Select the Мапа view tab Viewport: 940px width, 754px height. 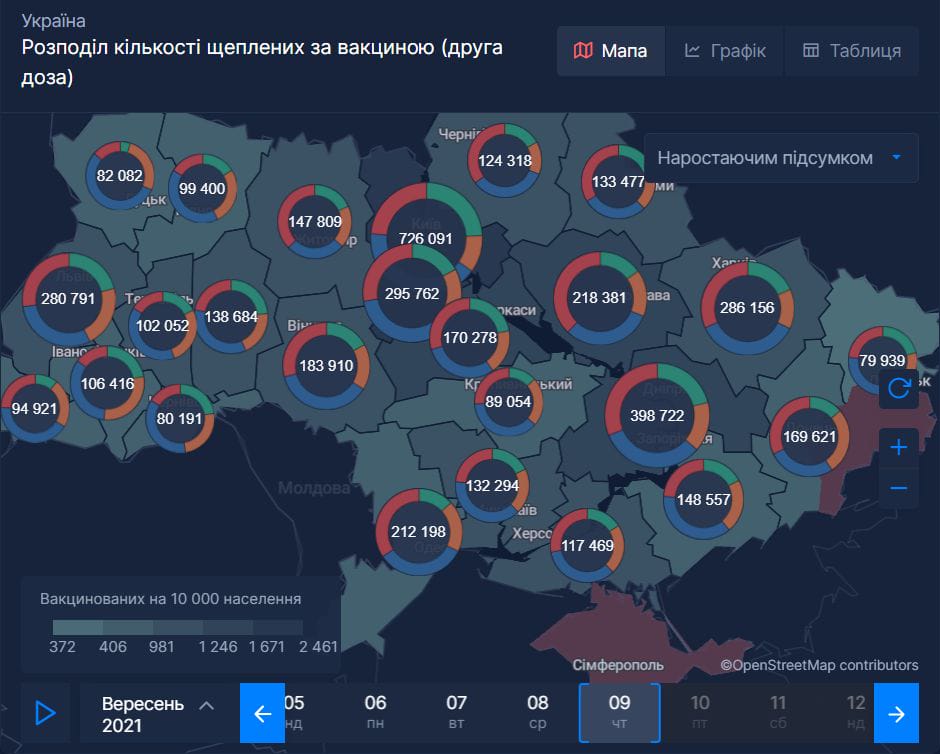pos(610,51)
